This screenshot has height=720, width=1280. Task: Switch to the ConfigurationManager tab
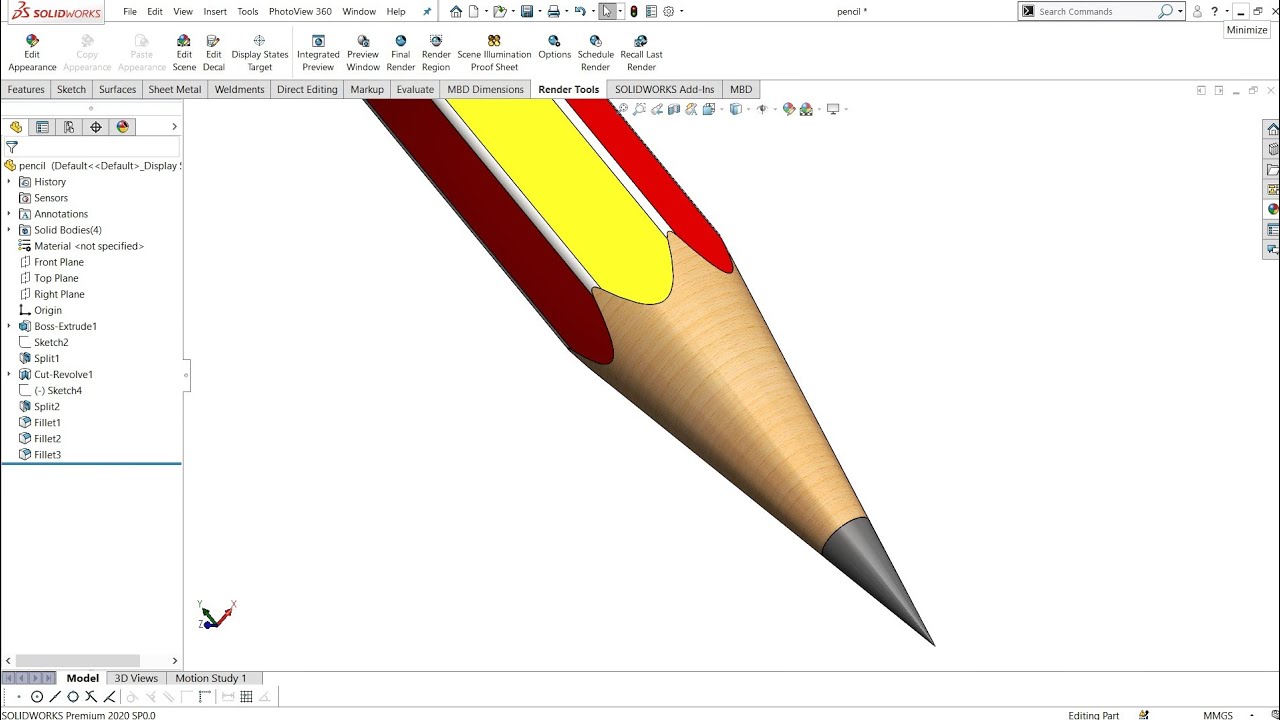[x=69, y=127]
